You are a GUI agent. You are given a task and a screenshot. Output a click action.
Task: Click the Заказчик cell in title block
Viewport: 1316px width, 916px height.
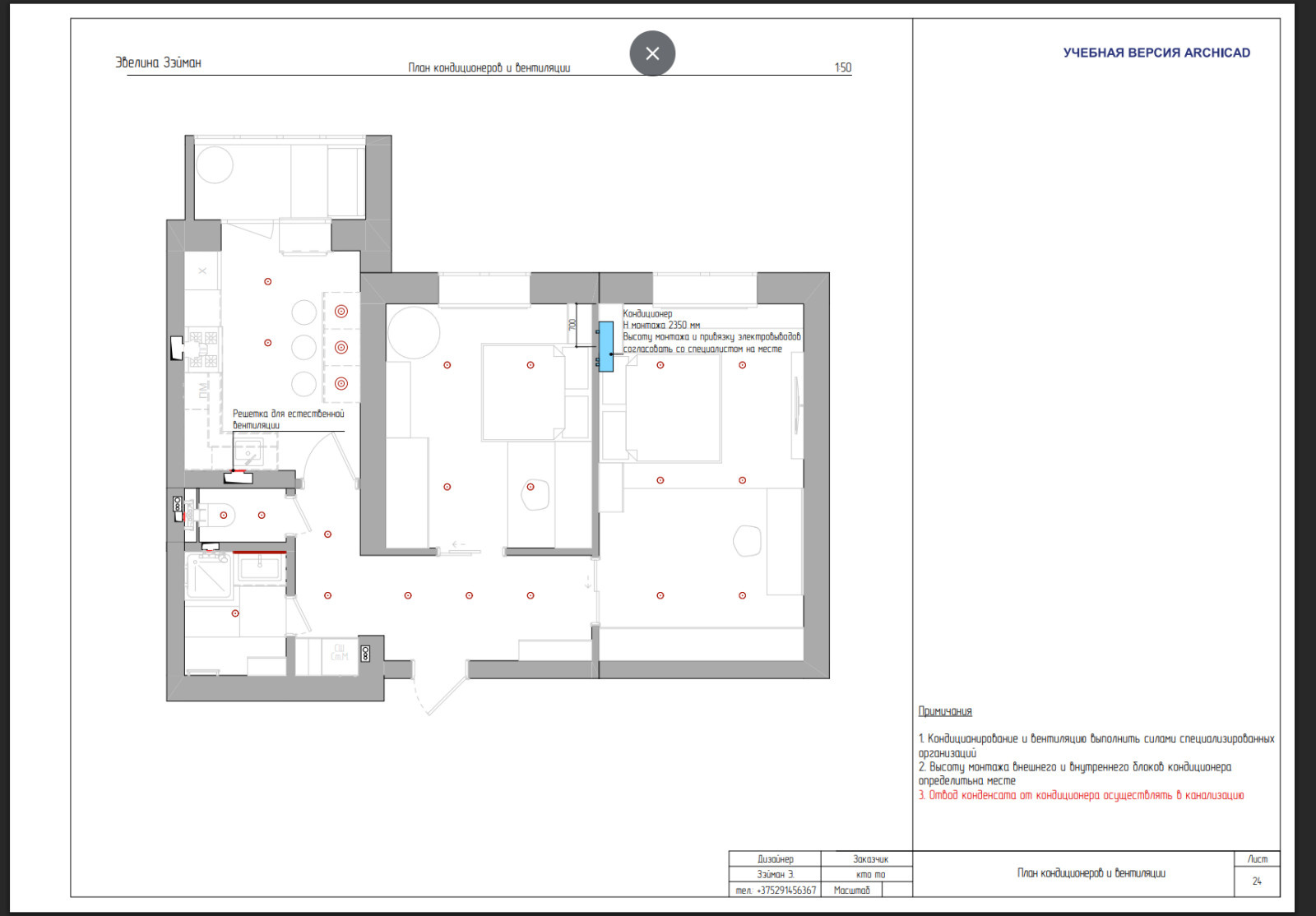(870, 858)
